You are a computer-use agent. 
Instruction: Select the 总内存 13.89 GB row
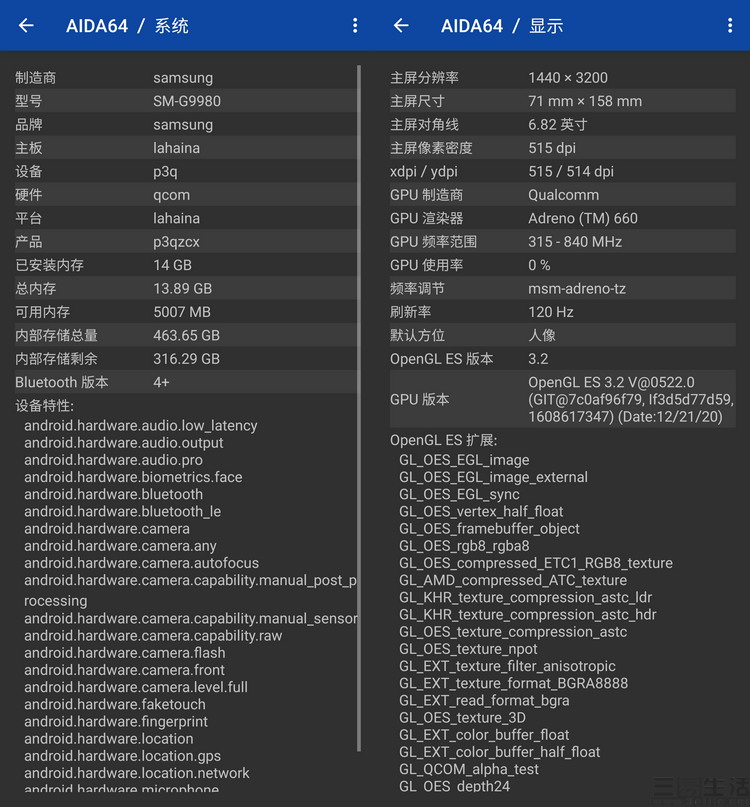tap(185, 288)
